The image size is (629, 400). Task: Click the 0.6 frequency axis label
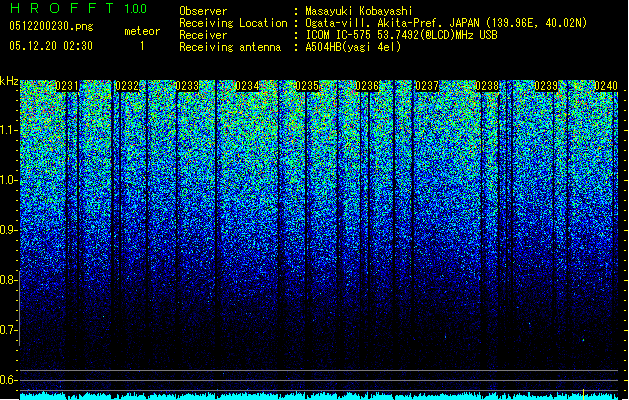[x=9, y=380]
